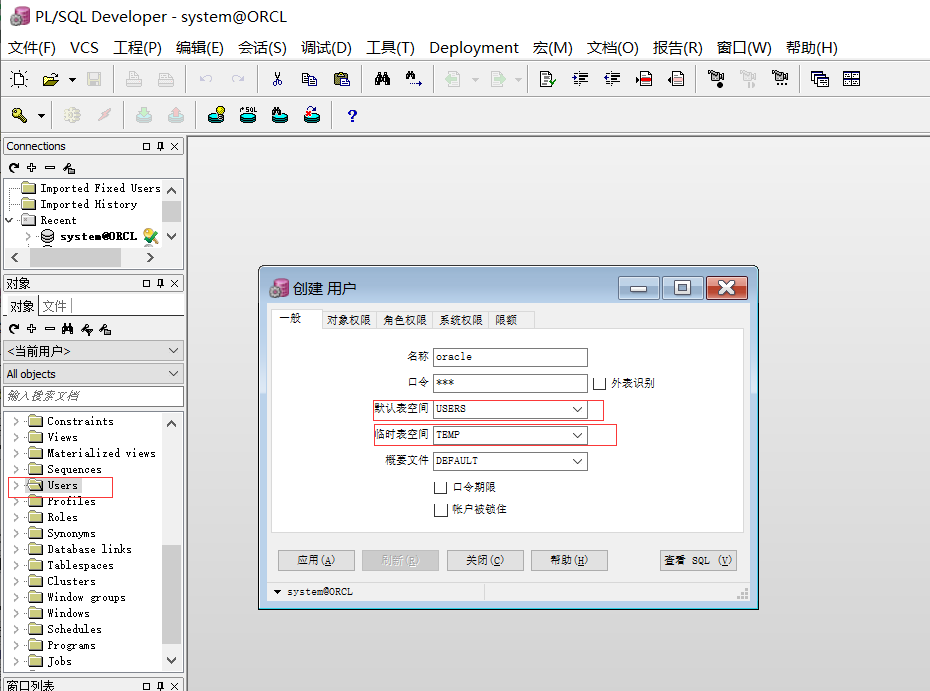
Task: Tick the 外表识别 checkbox
Action: pyautogui.click(x=600, y=384)
